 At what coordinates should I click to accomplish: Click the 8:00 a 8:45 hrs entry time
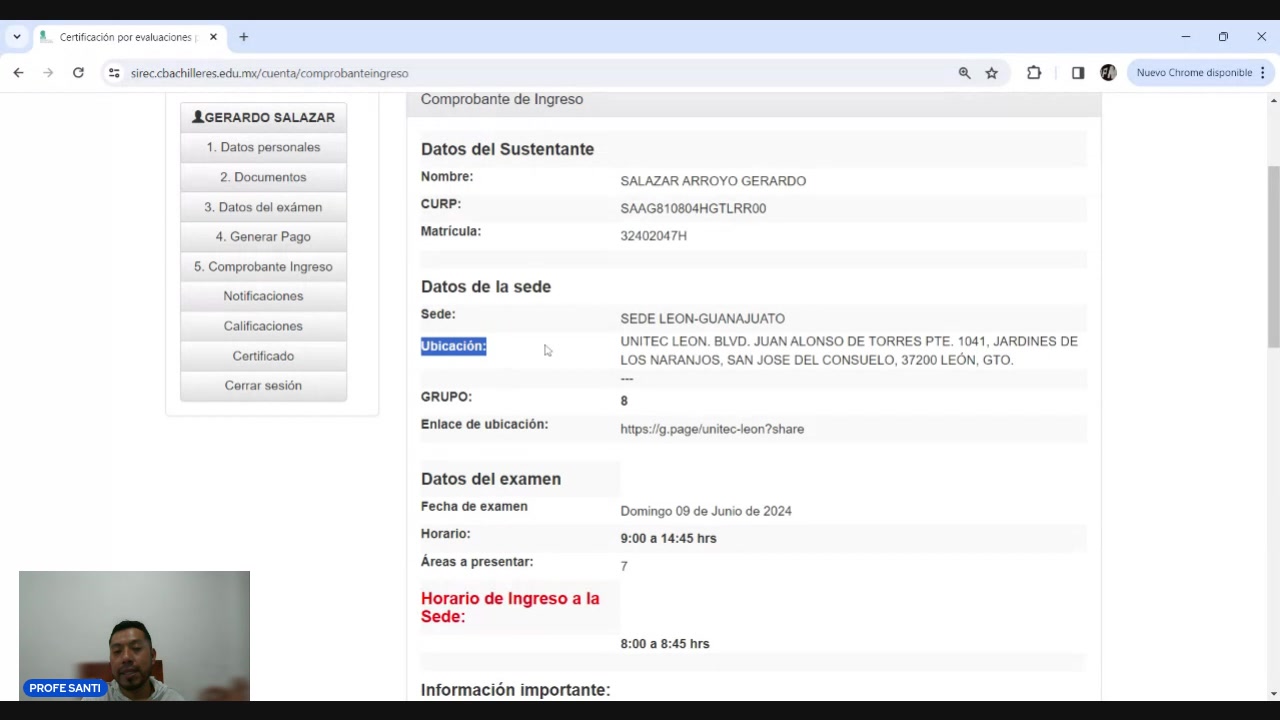click(x=665, y=644)
